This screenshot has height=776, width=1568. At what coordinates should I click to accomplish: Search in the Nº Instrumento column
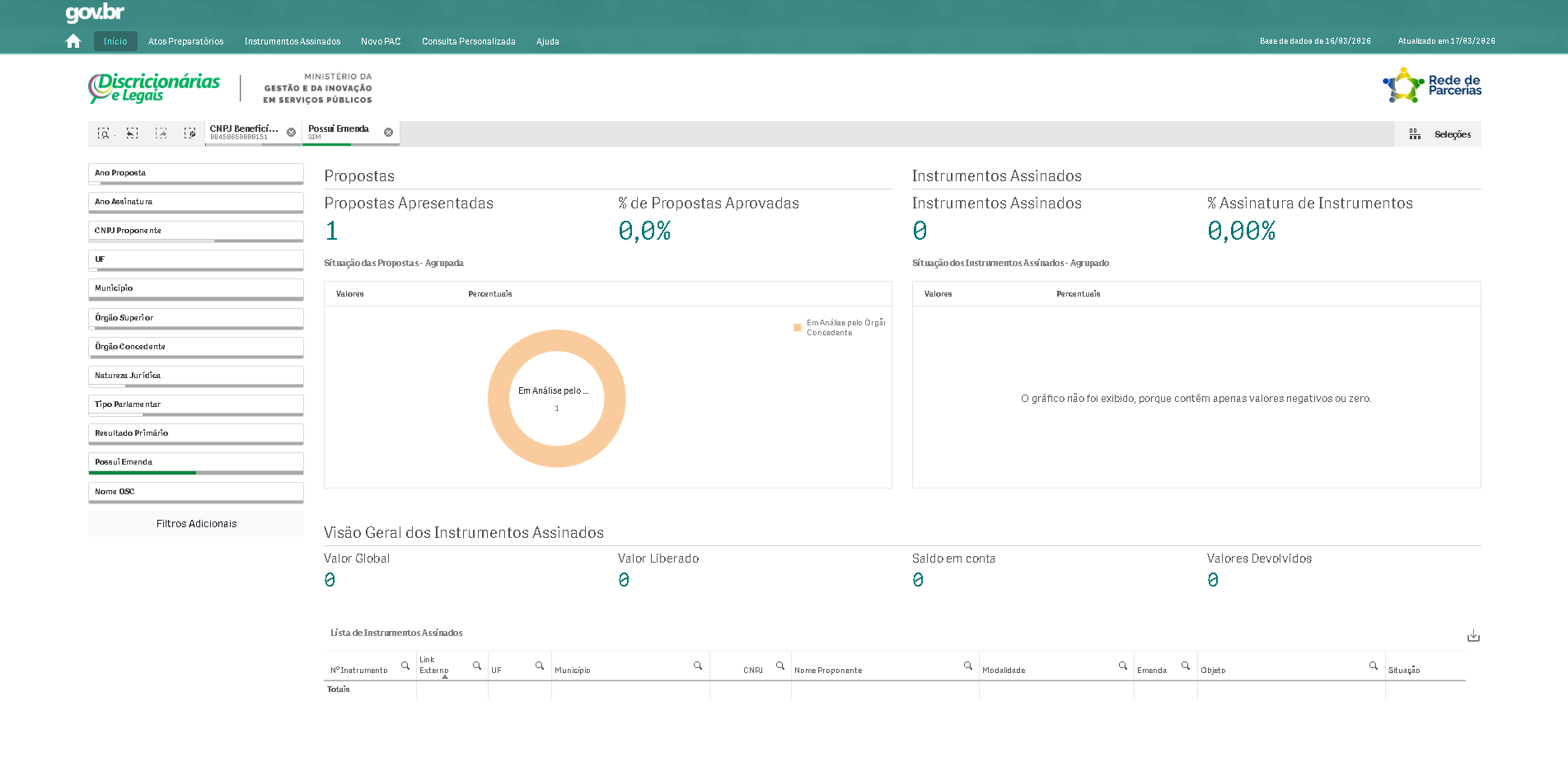tap(405, 666)
